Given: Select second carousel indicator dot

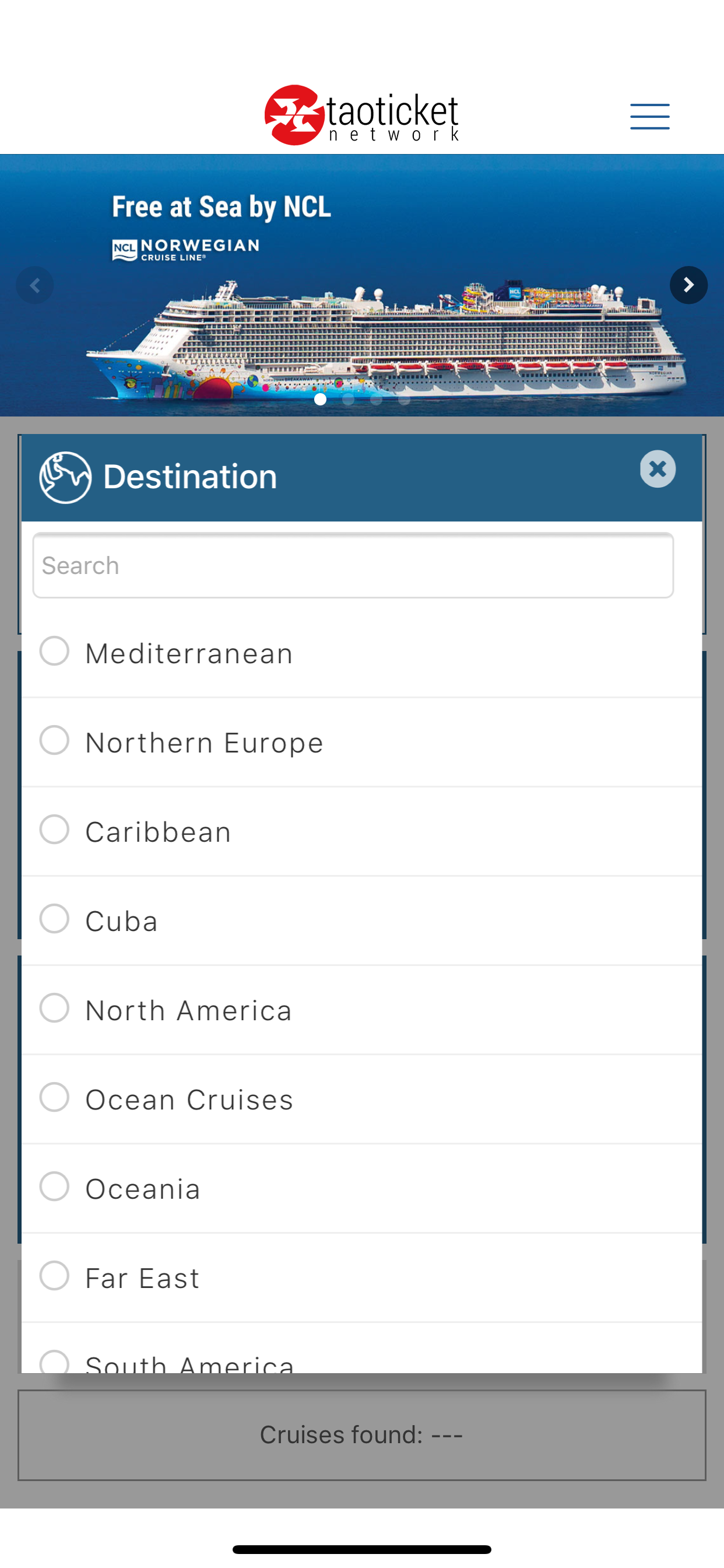Looking at the screenshot, I should (x=348, y=400).
